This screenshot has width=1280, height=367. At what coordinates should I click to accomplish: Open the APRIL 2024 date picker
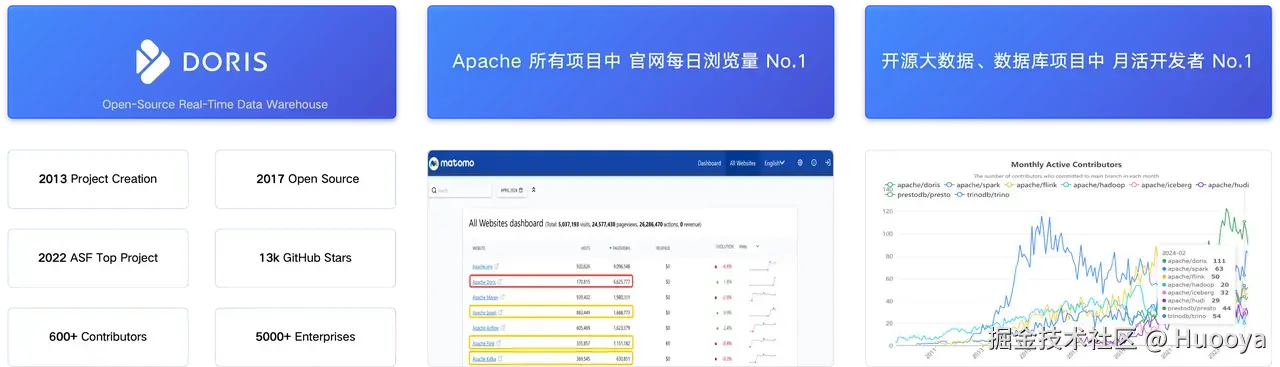(x=512, y=190)
